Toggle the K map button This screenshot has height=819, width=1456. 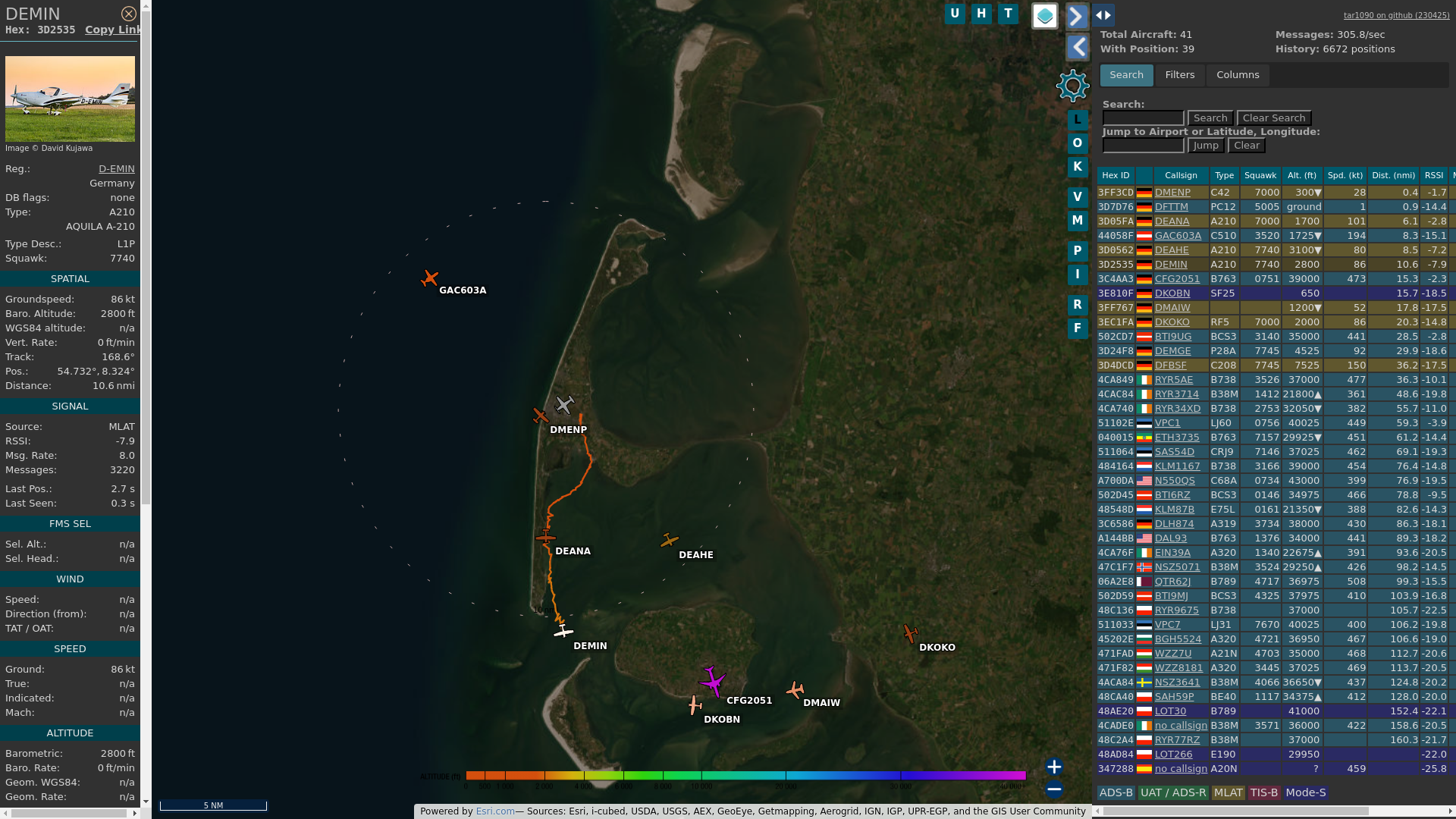point(1078,167)
